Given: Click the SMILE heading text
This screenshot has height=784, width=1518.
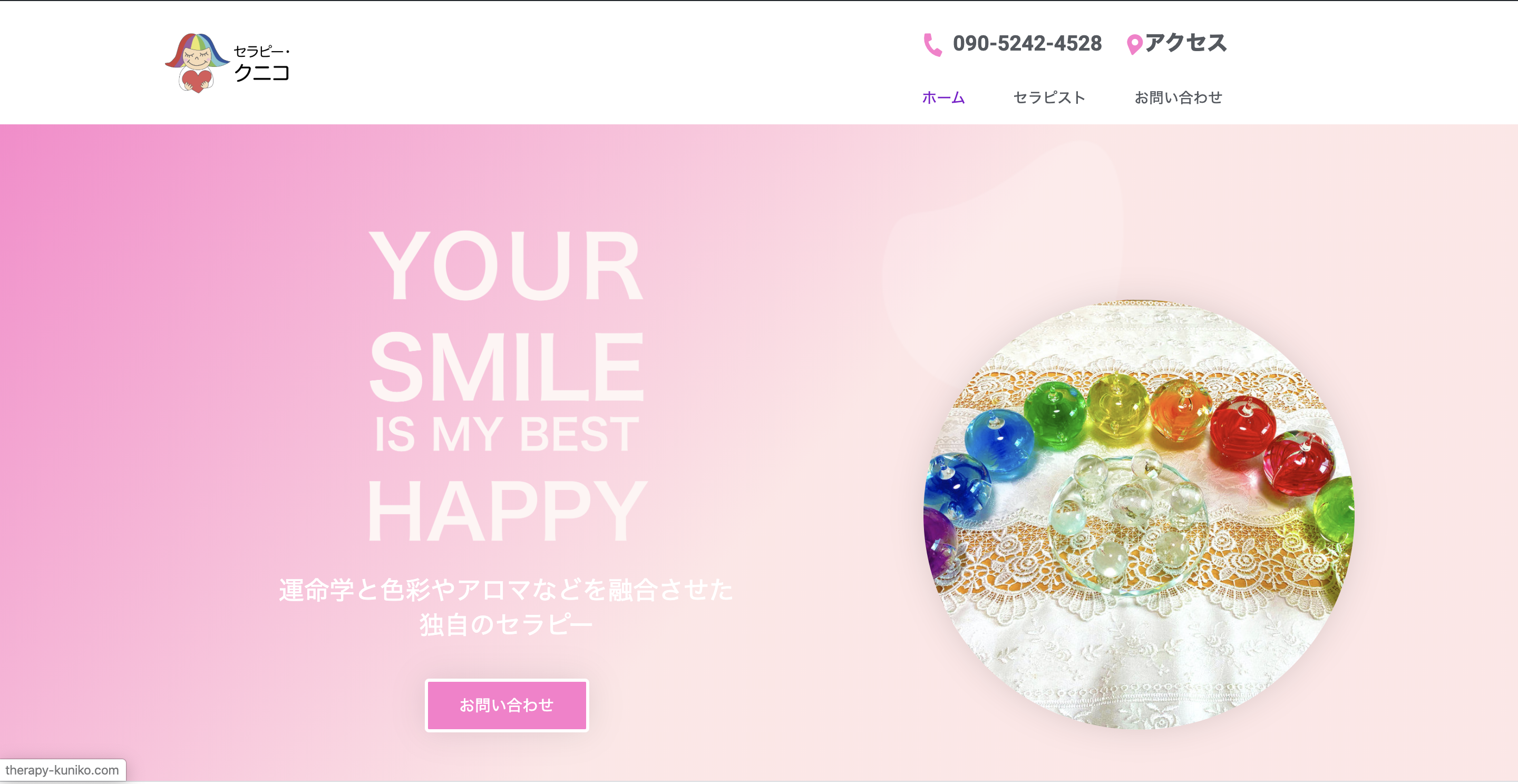Looking at the screenshot, I should point(506,366).
